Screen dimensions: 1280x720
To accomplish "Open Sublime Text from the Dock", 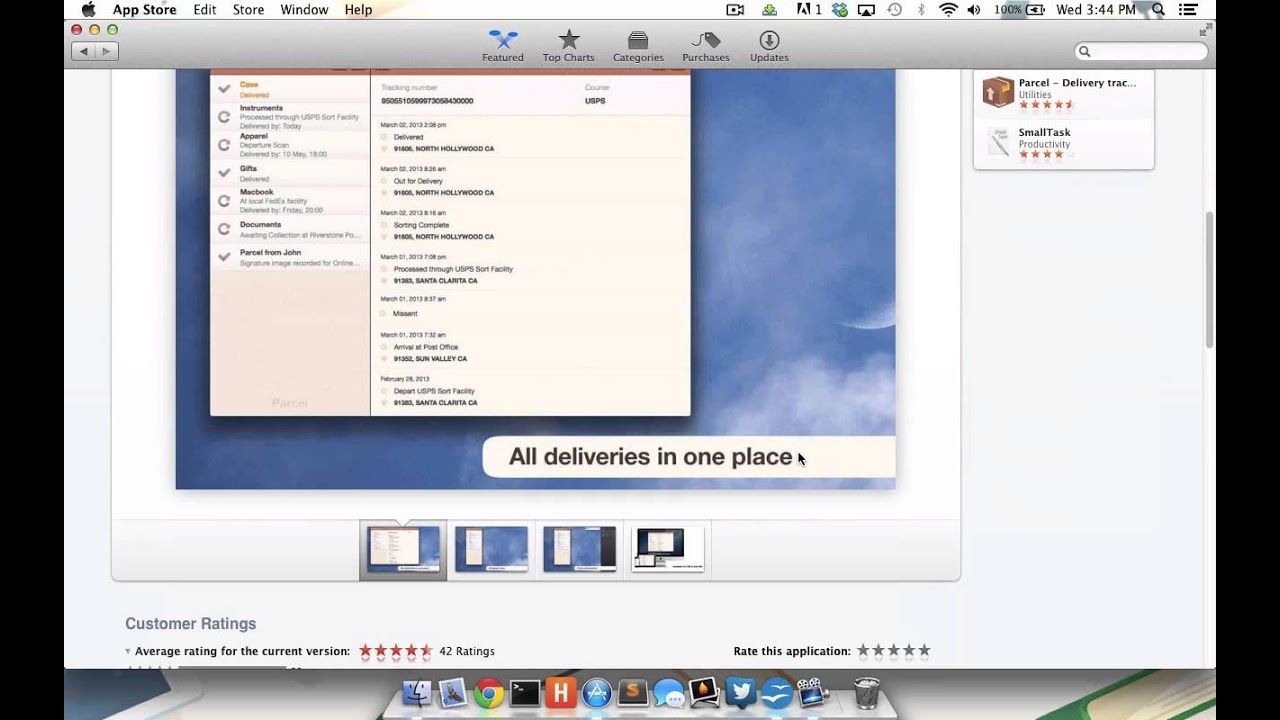I will click(x=633, y=692).
